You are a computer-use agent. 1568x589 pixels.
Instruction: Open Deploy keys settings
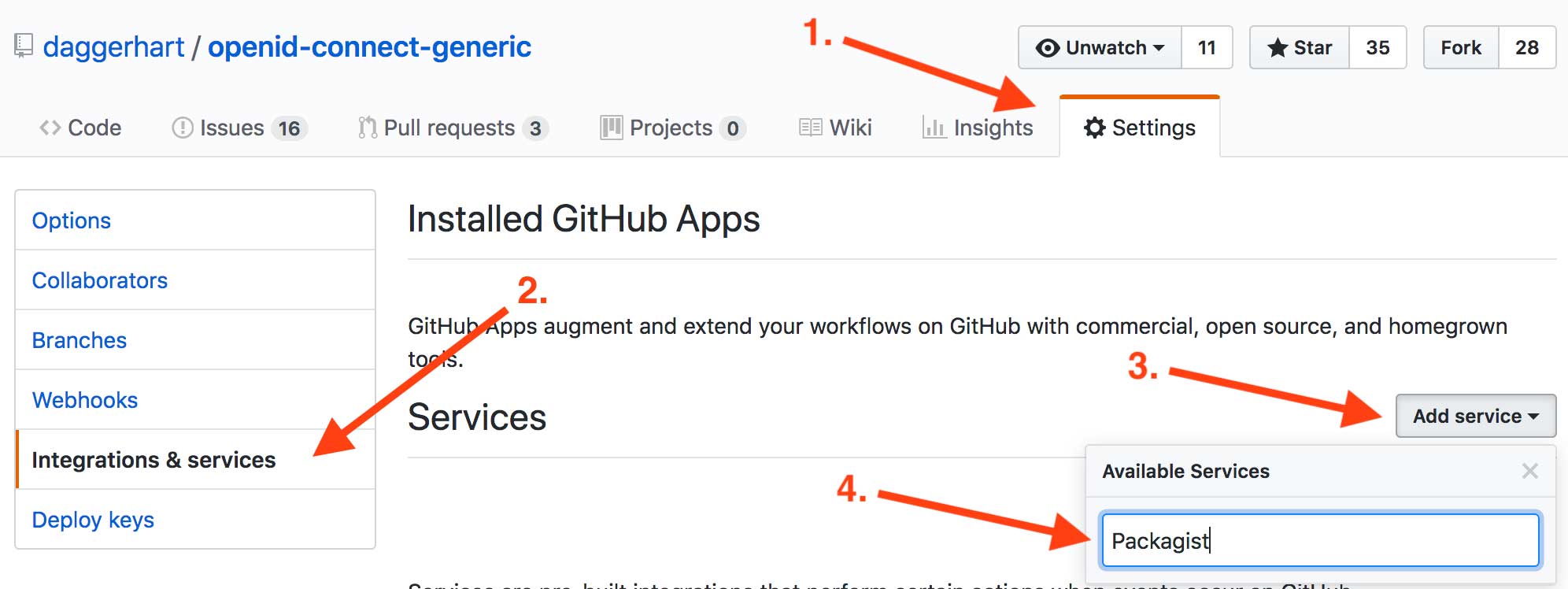pyautogui.click(x=93, y=520)
